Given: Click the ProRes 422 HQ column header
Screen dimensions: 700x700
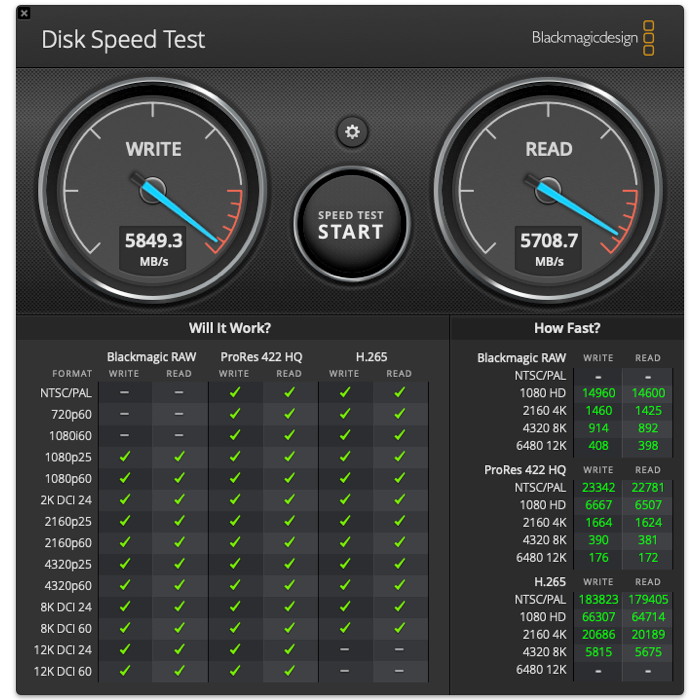Looking at the screenshot, I should coord(260,357).
